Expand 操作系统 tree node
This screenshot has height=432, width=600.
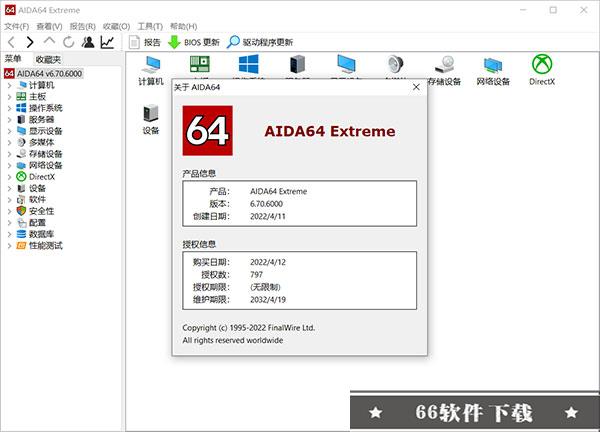pyautogui.click(x=10, y=108)
